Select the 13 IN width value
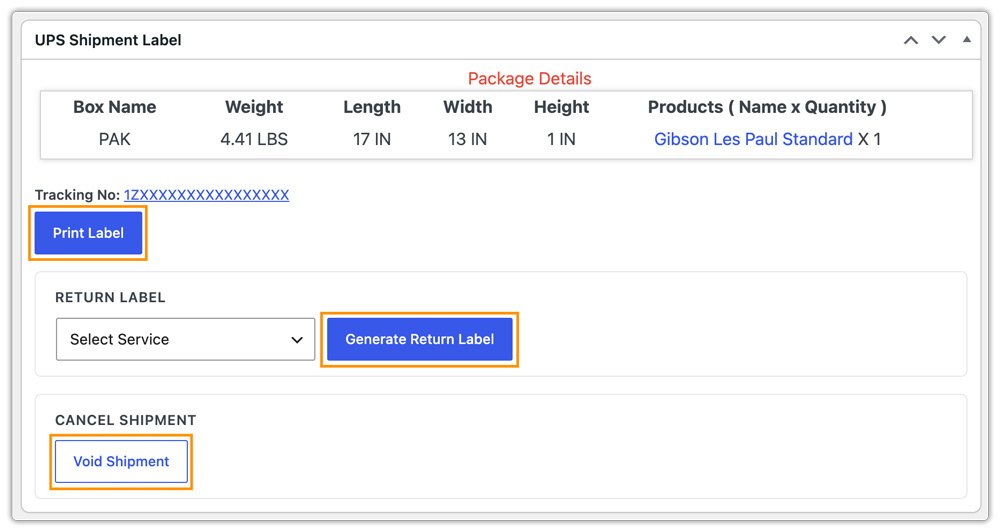This screenshot has width=1000, height=532. point(467,139)
